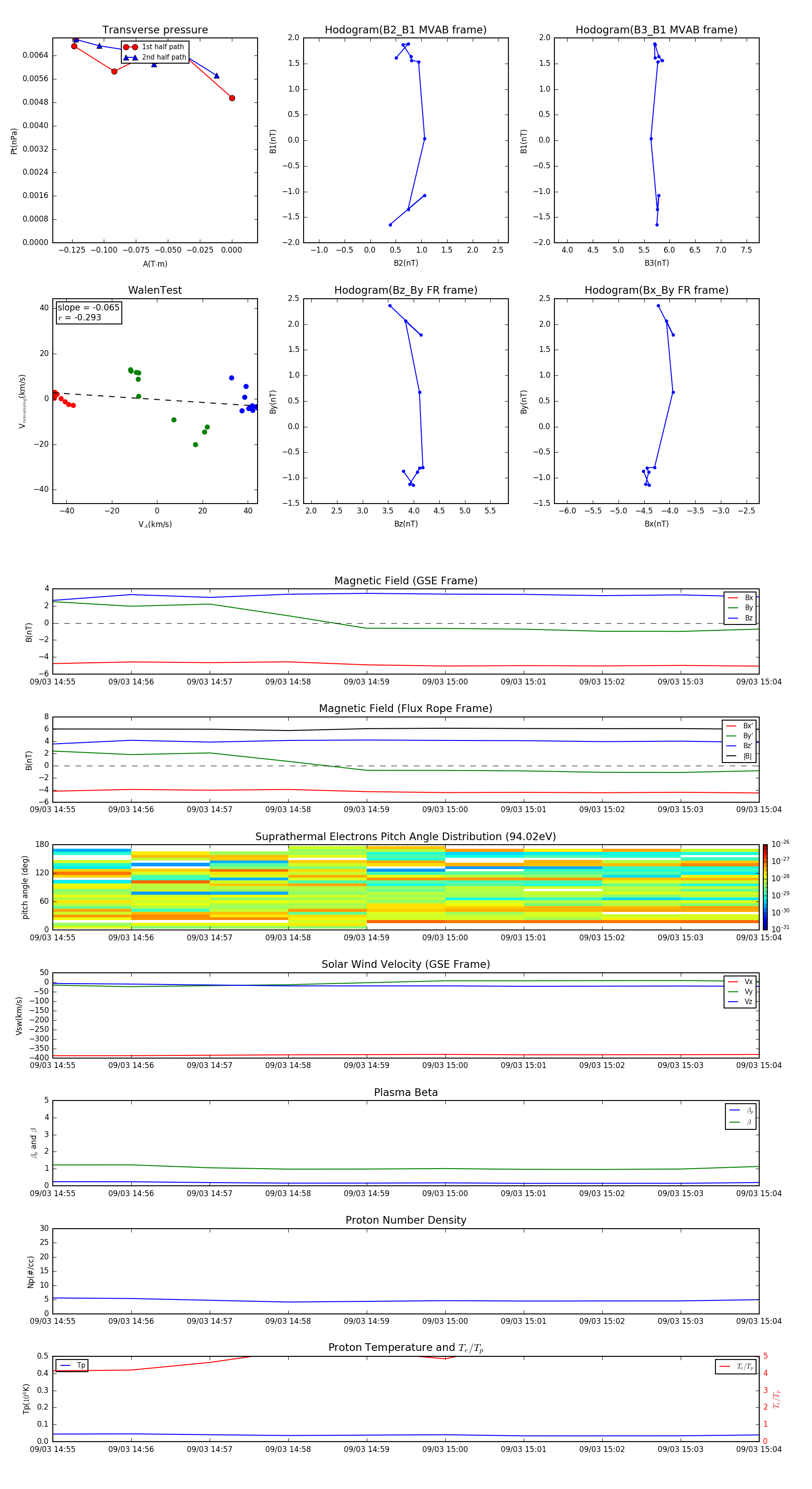Select "Bz'" in the flux rope legend
Screen dimensions: 812x1489
coord(740,746)
